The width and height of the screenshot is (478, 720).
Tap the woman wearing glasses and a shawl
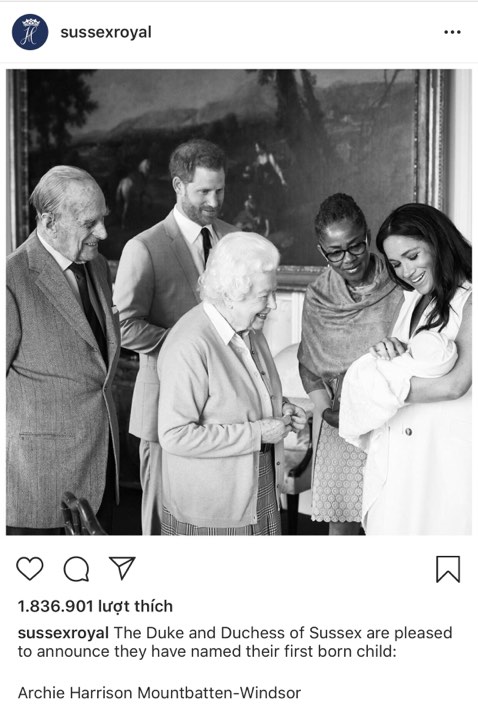(x=346, y=358)
